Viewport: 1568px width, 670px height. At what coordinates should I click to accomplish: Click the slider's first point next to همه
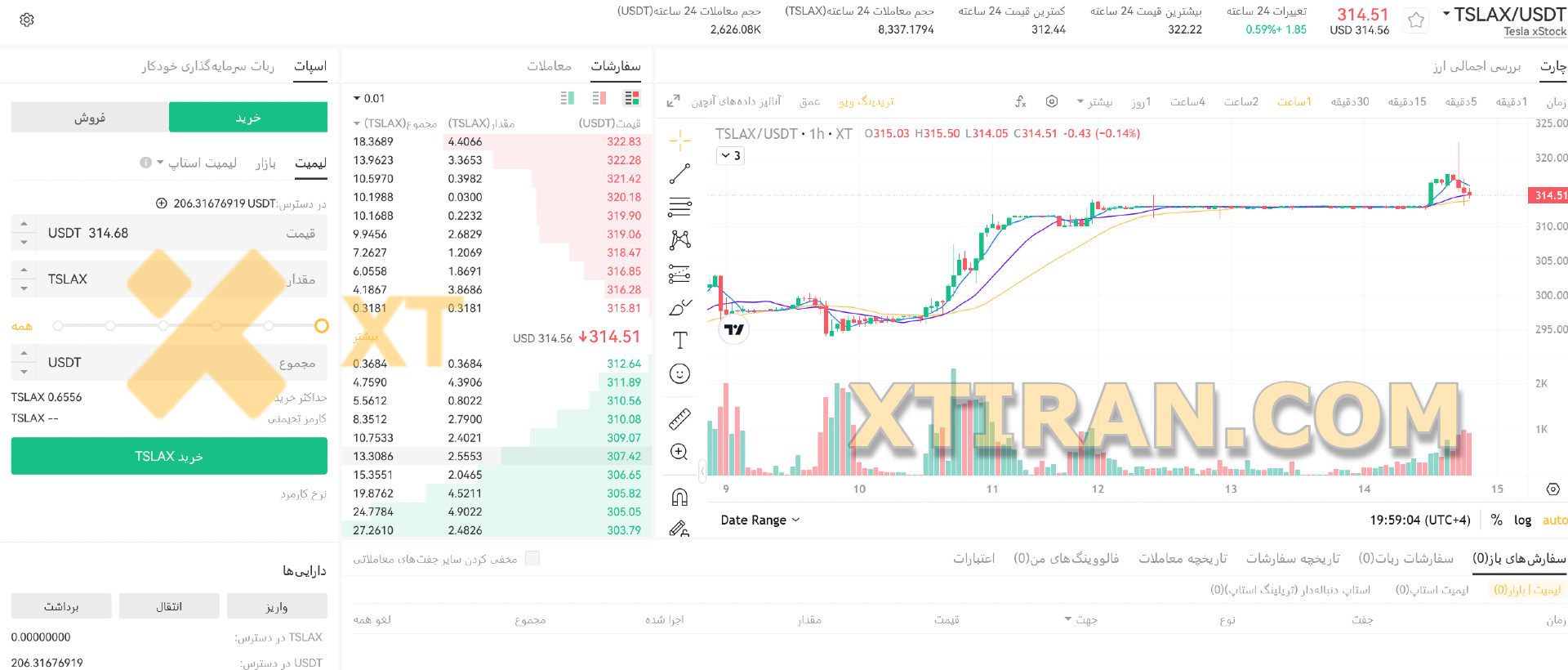click(x=57, y=326)
